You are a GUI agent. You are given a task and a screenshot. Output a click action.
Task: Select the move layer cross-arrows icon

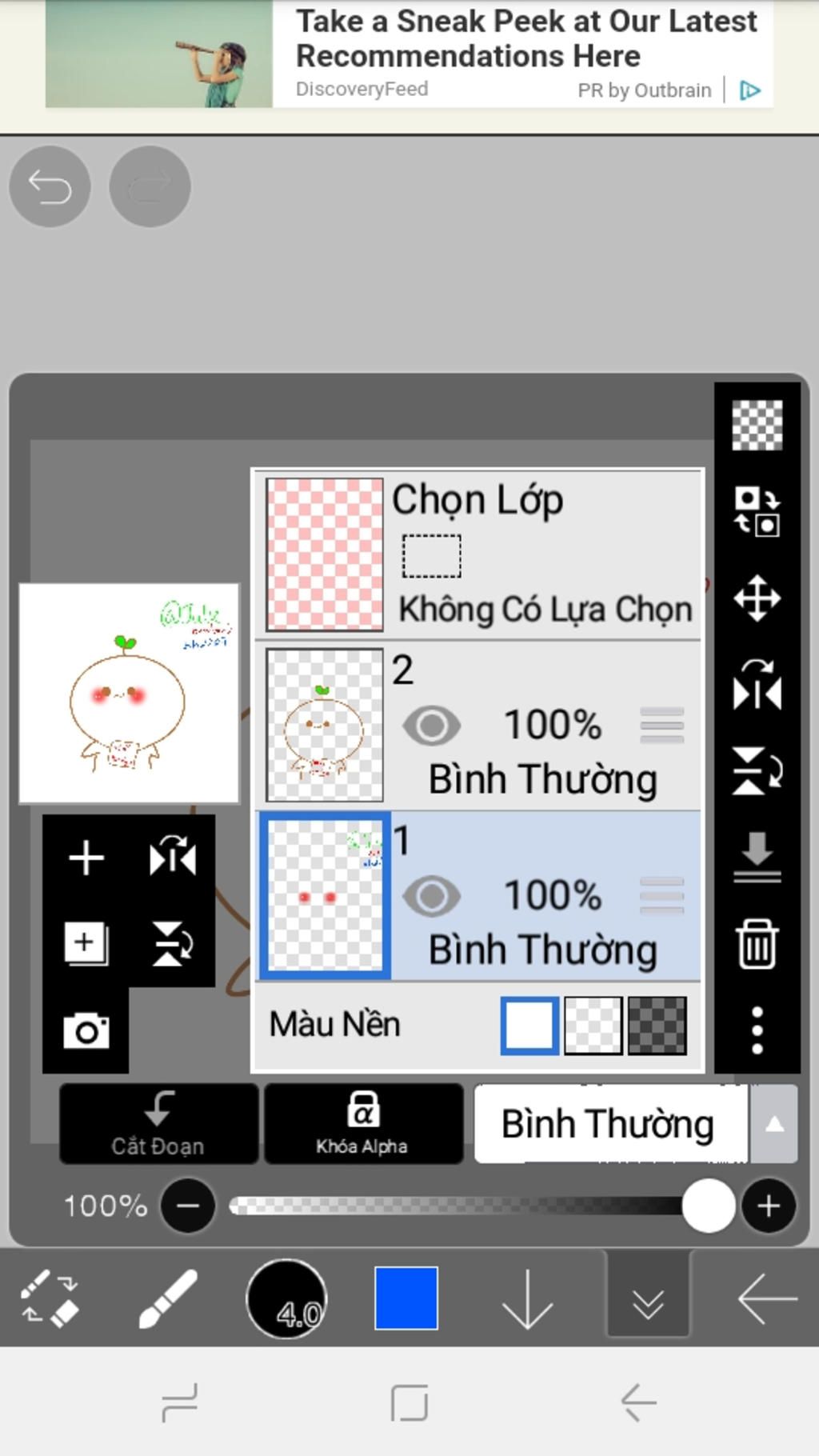click(x=757, y=598)
